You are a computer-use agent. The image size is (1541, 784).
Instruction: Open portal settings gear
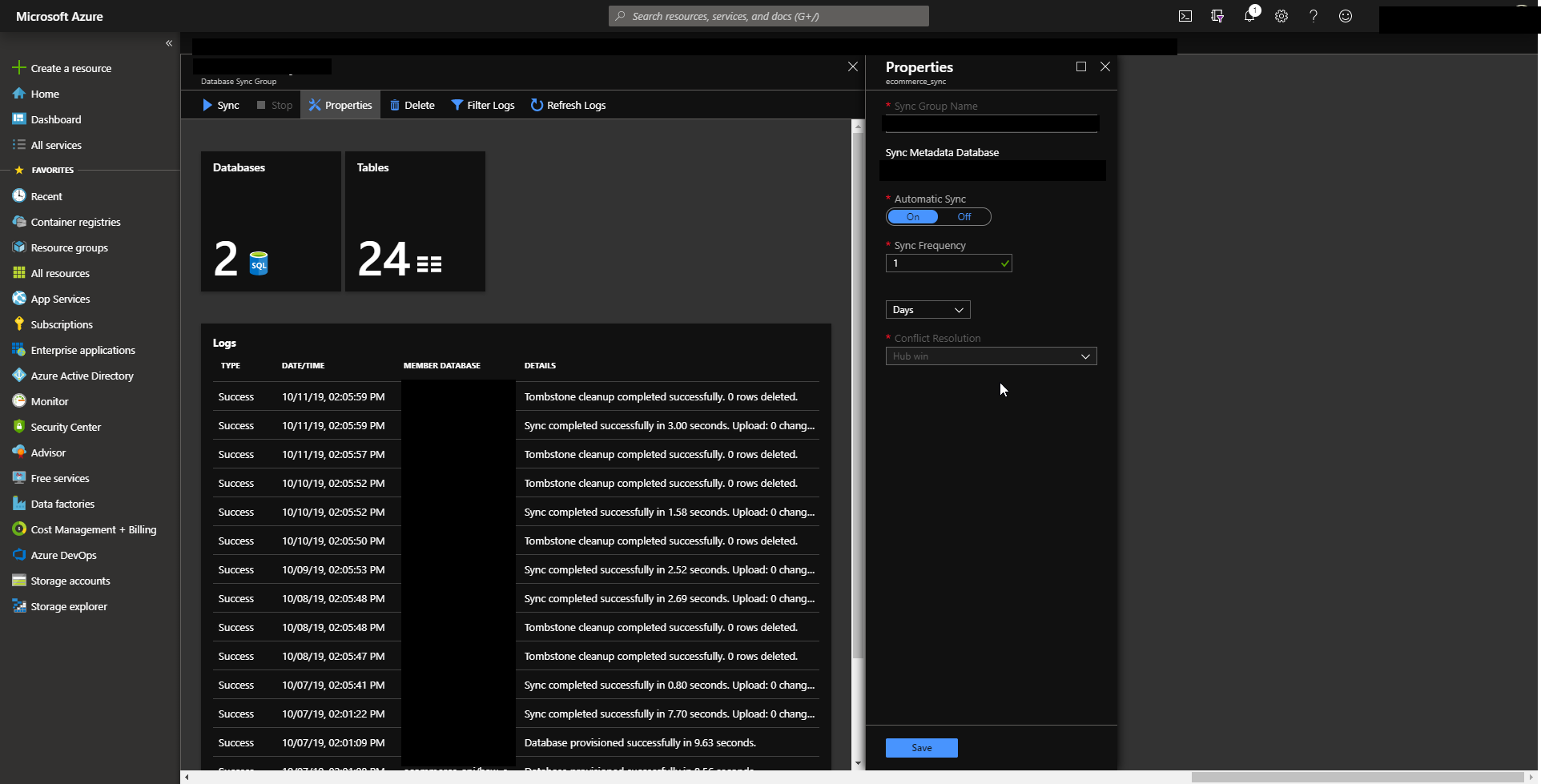1281,16
